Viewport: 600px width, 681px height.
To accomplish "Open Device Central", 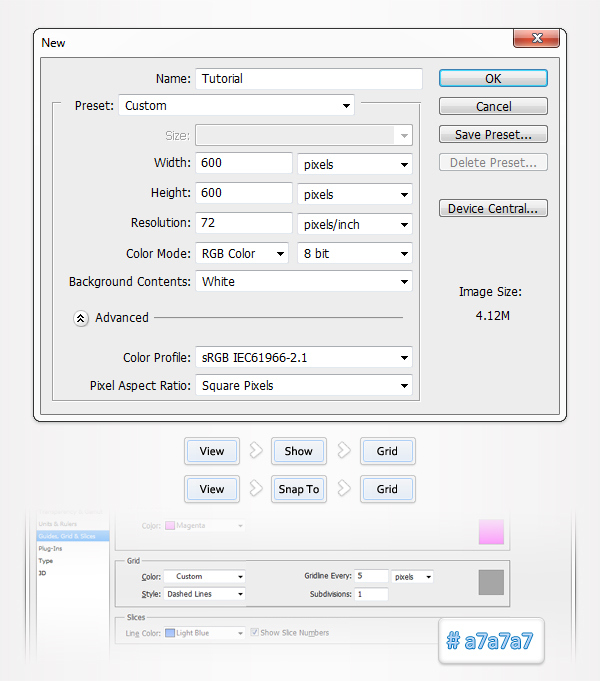I will coord(493,209).
